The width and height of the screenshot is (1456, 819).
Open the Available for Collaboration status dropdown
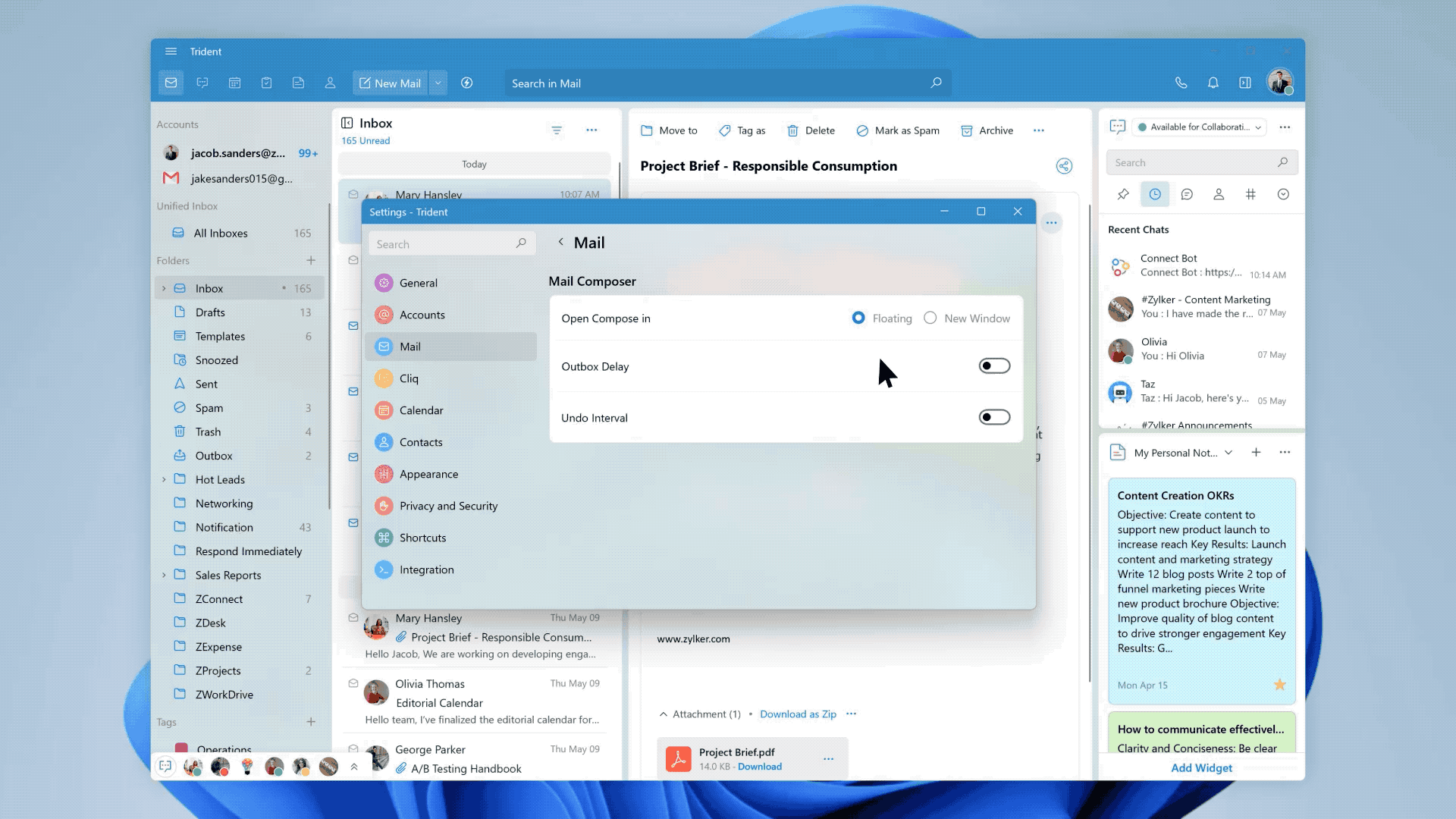[x=1199, y=127]
